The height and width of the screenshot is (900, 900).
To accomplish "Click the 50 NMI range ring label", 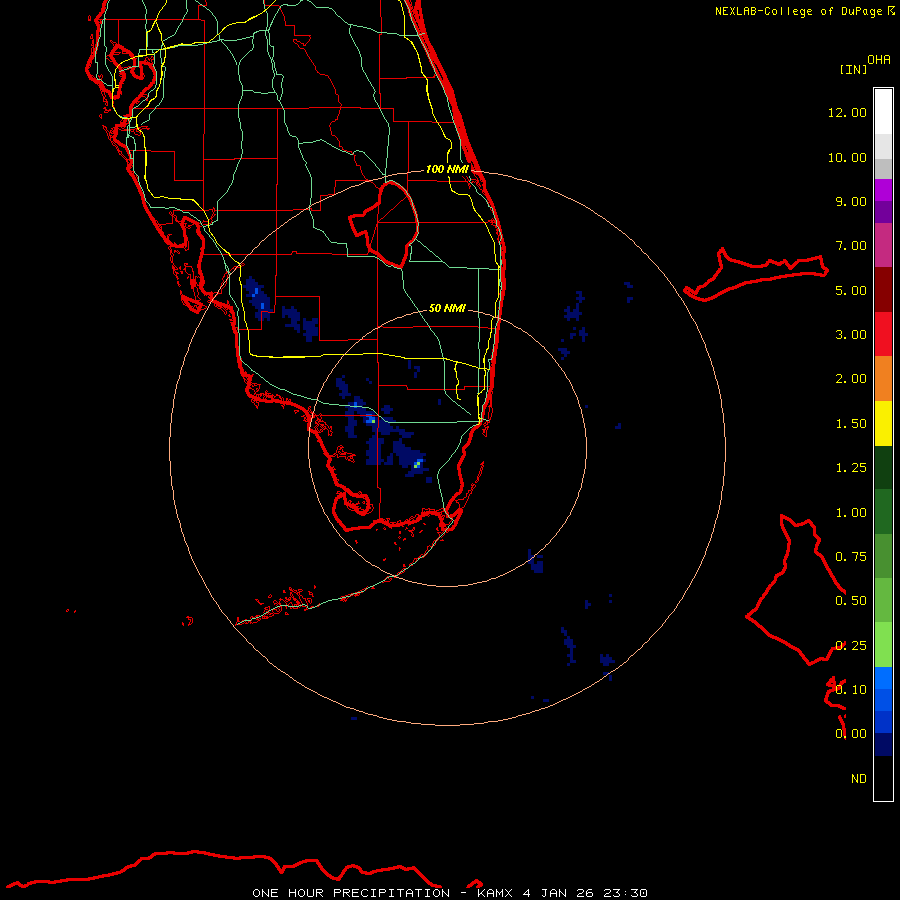I will click(447, 308).
